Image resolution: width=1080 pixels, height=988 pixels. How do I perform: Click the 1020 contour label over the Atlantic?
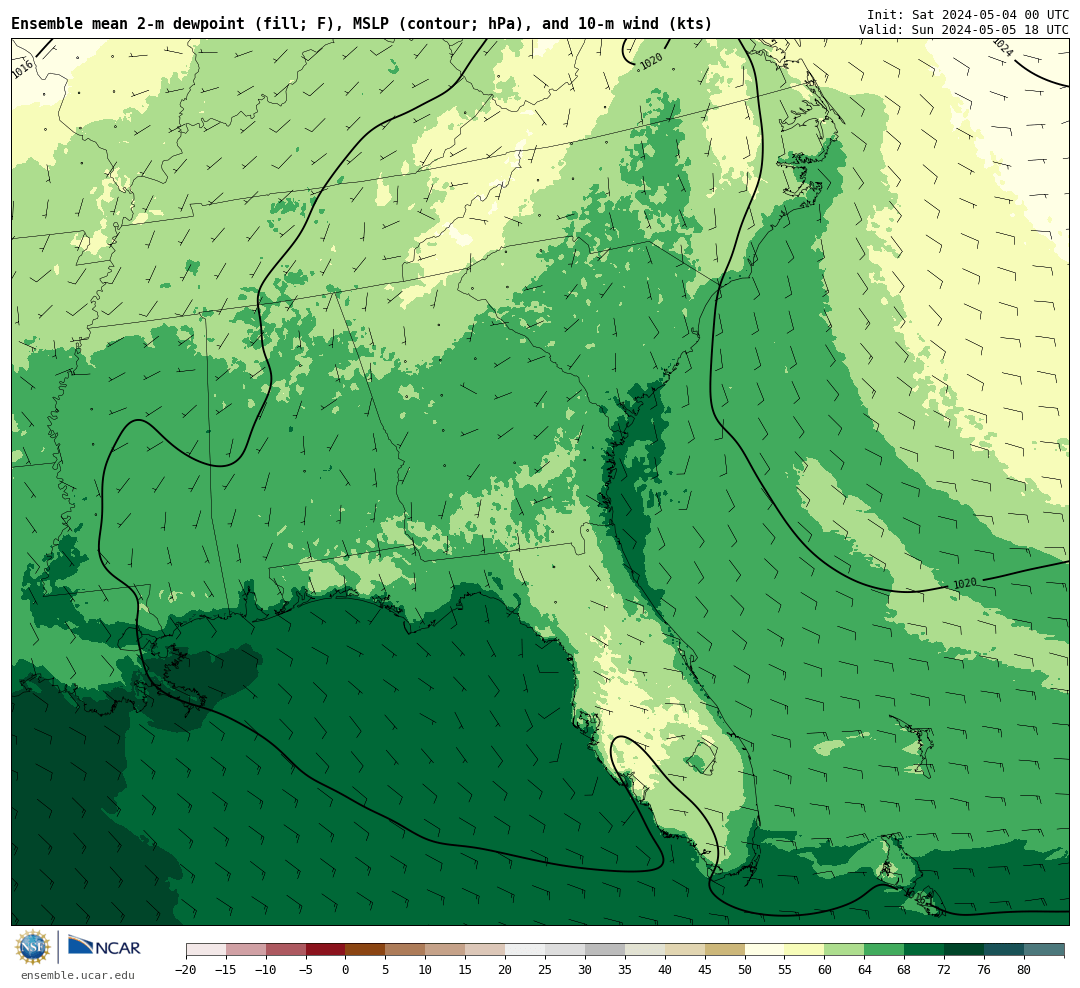pos(964,584)
